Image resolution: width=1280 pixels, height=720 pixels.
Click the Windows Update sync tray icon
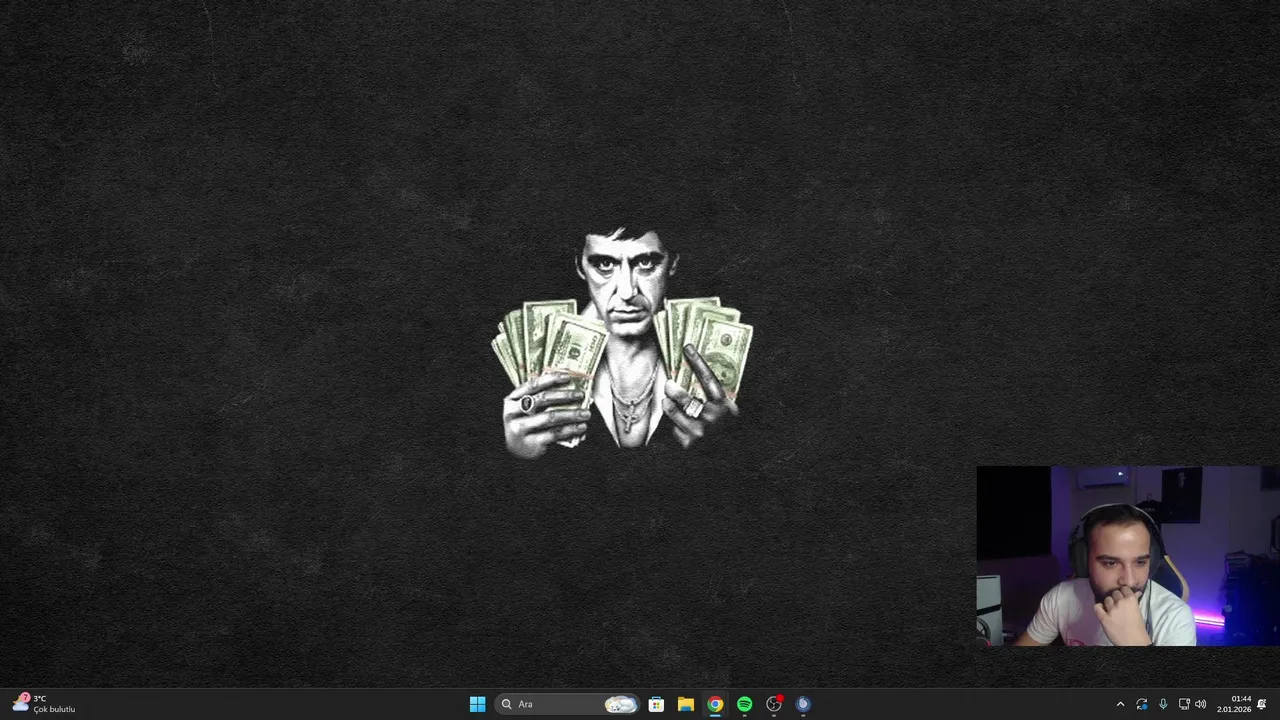point(1142,704)
